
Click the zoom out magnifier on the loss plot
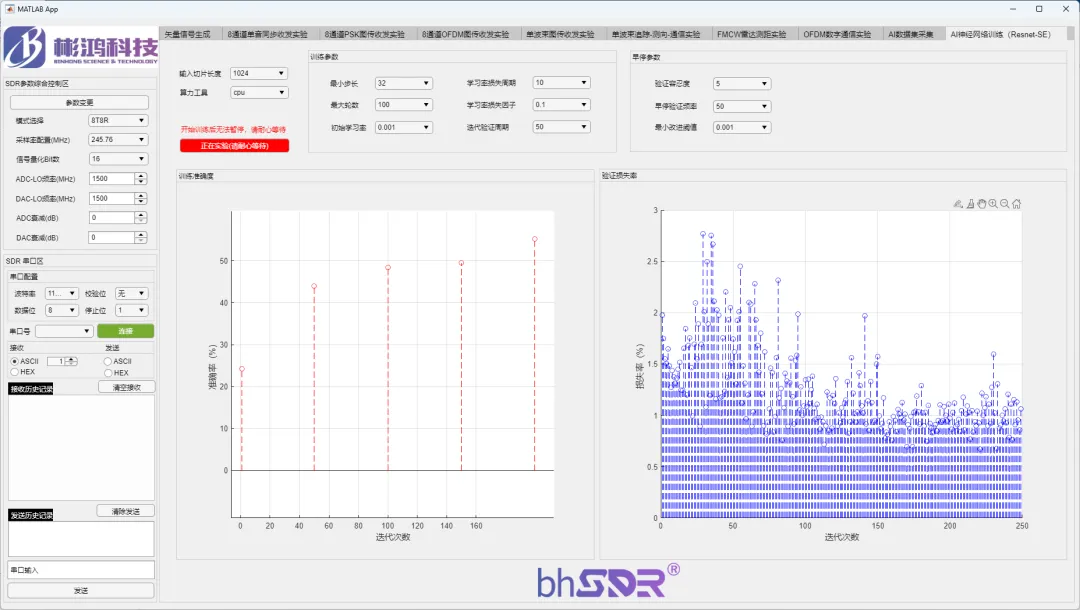point(1005,204)
